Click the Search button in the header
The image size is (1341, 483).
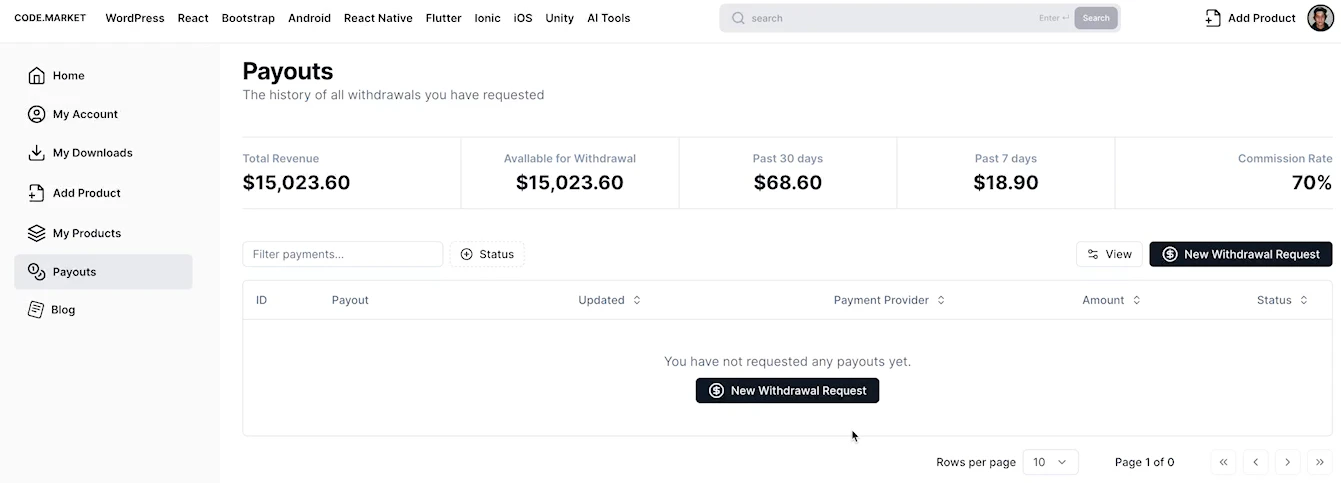pyautogui.click(x=1096, y=18)
